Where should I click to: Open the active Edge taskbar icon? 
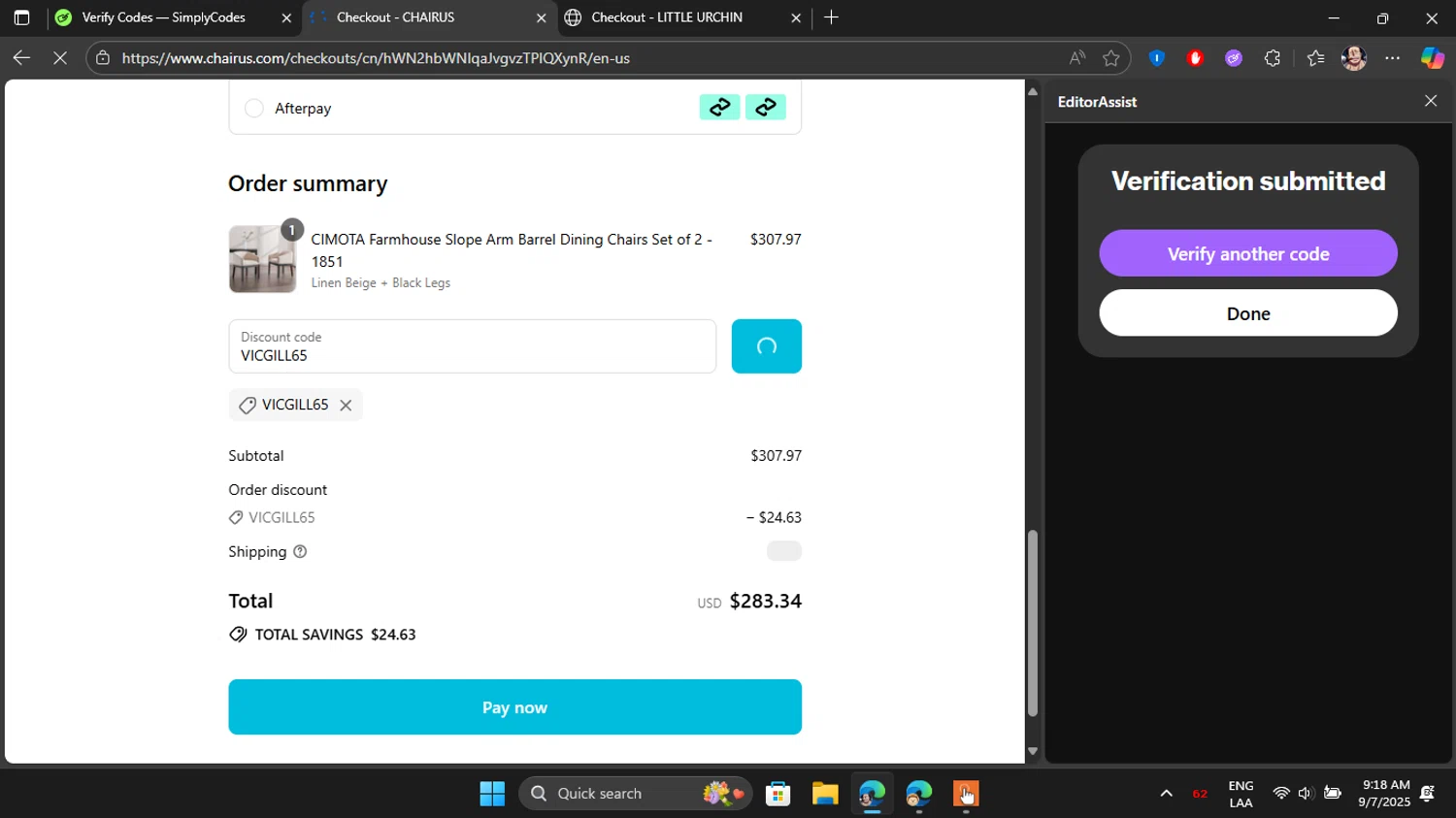point(872,794)
